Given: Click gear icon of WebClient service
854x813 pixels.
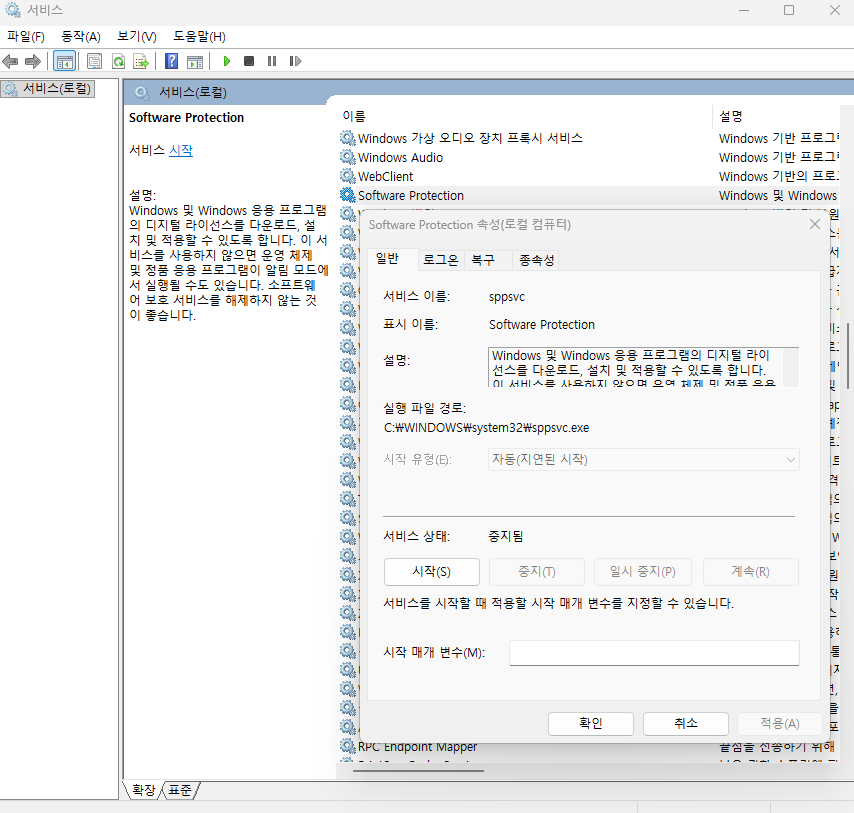Looking at the screenshot, I should [x=347, y=176].
